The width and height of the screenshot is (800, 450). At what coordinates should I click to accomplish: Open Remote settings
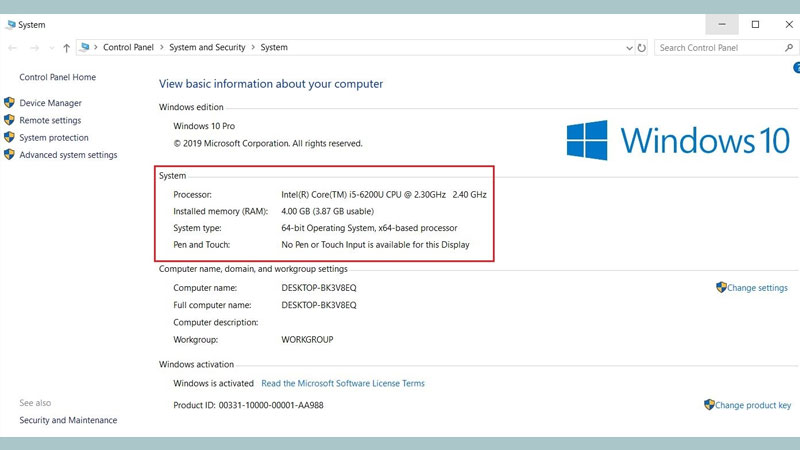click(50, 120)
